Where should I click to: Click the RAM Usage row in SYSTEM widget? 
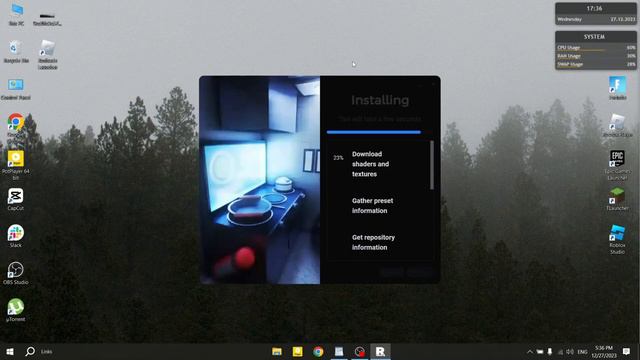pyautogui.click(x=596, y=56)
